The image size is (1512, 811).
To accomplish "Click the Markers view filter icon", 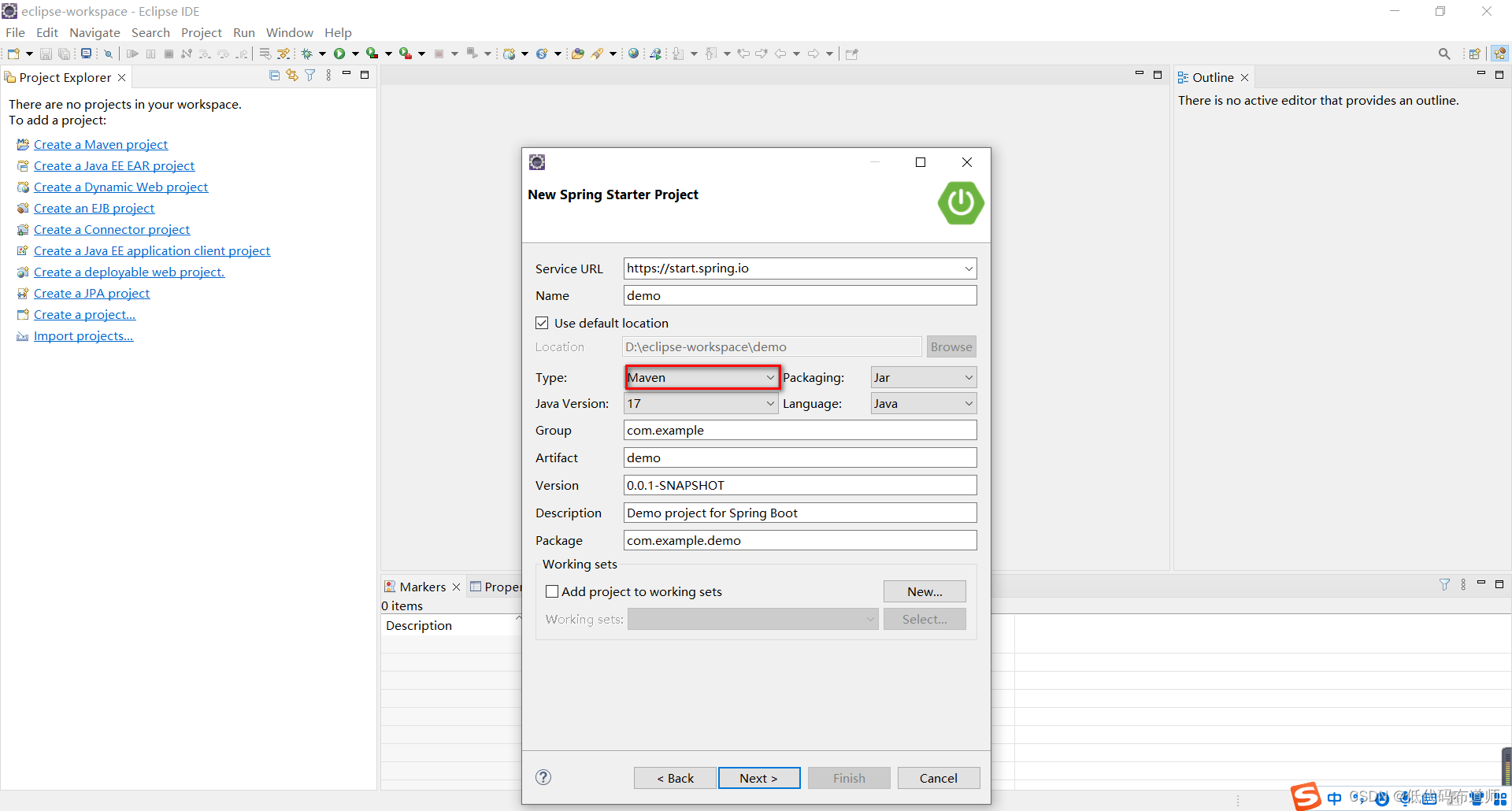I will pos(1444,584).
